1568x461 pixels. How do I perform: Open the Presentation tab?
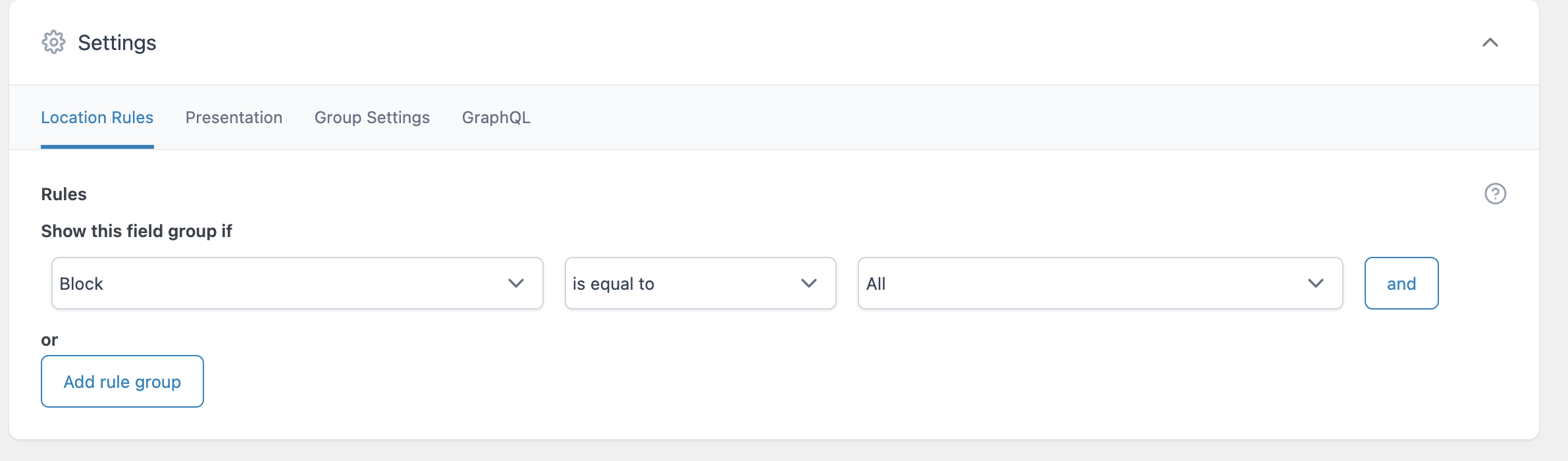pyautogui.click(x=234, y=117)
